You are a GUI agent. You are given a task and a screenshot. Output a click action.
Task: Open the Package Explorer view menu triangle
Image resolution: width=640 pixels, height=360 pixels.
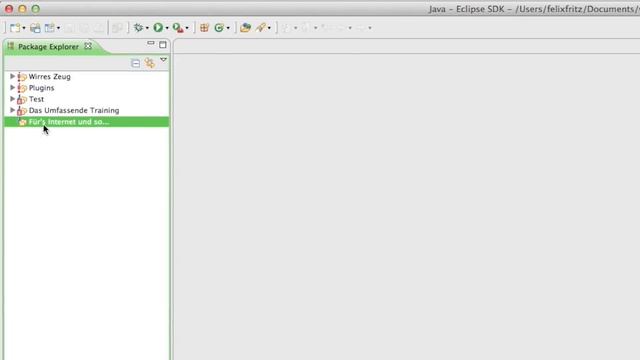point(163,60)
